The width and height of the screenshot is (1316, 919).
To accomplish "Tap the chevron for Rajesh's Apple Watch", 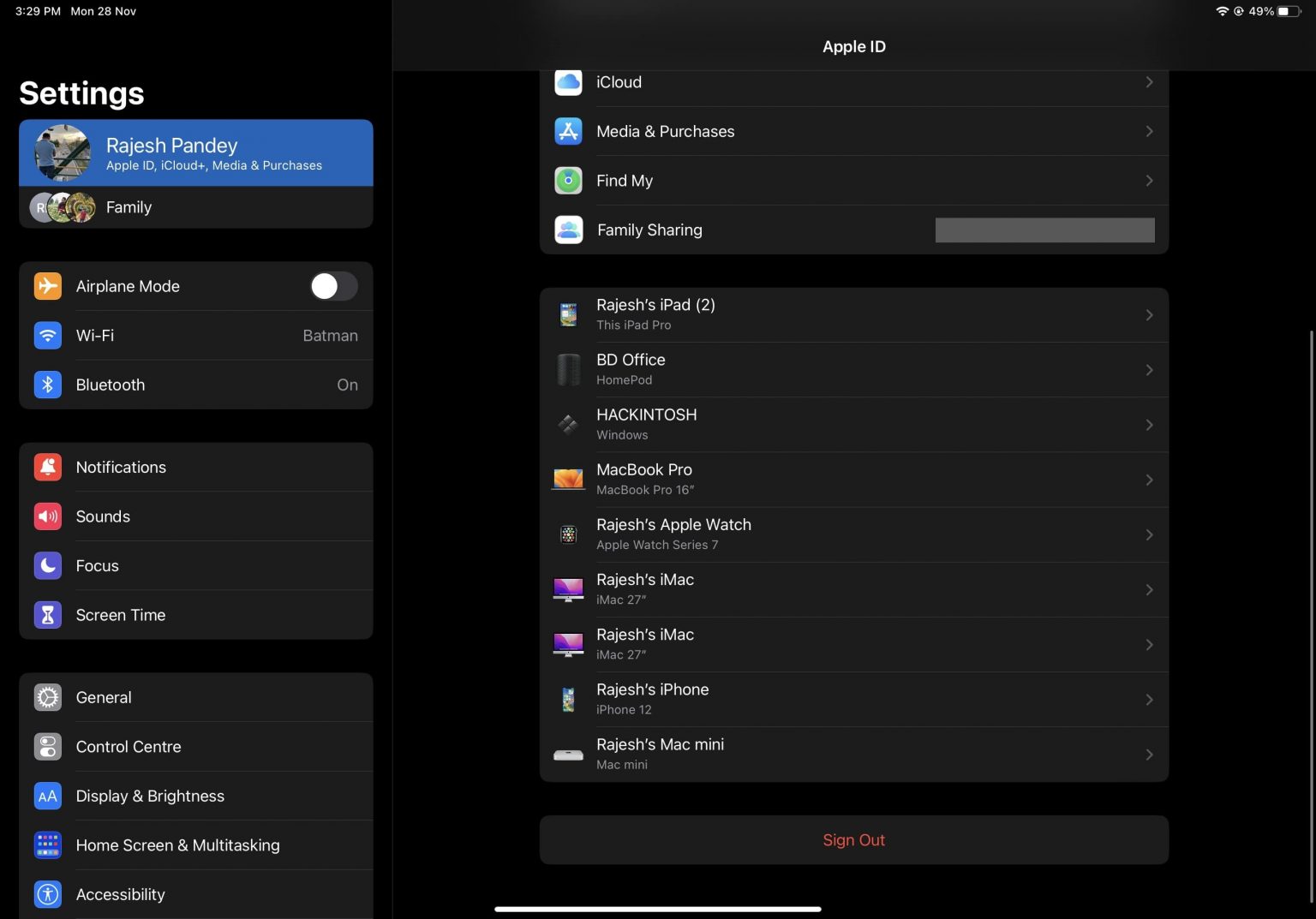I will pos(1149,534).
